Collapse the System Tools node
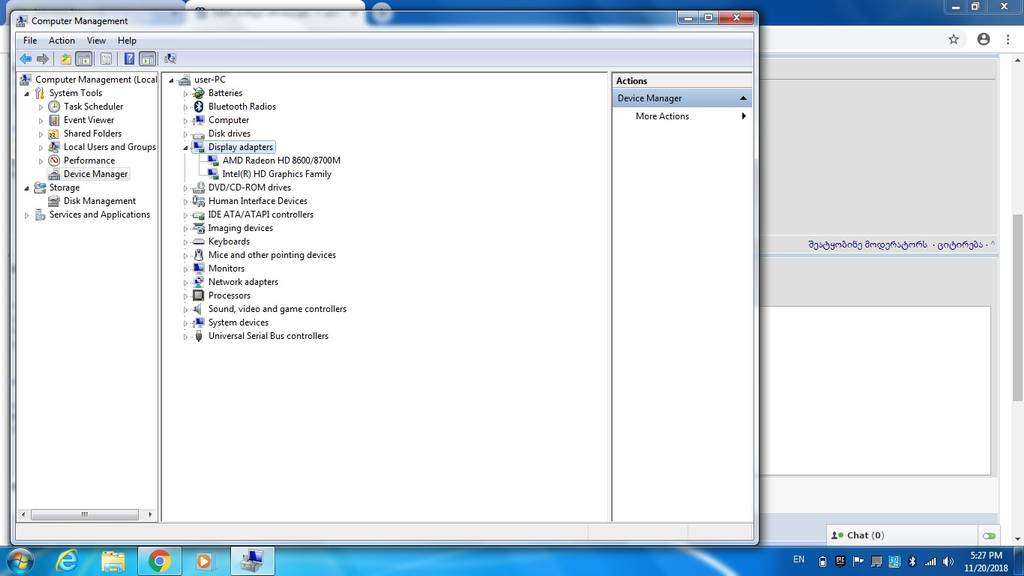The image size is (1024, 576). coord(27,93)
